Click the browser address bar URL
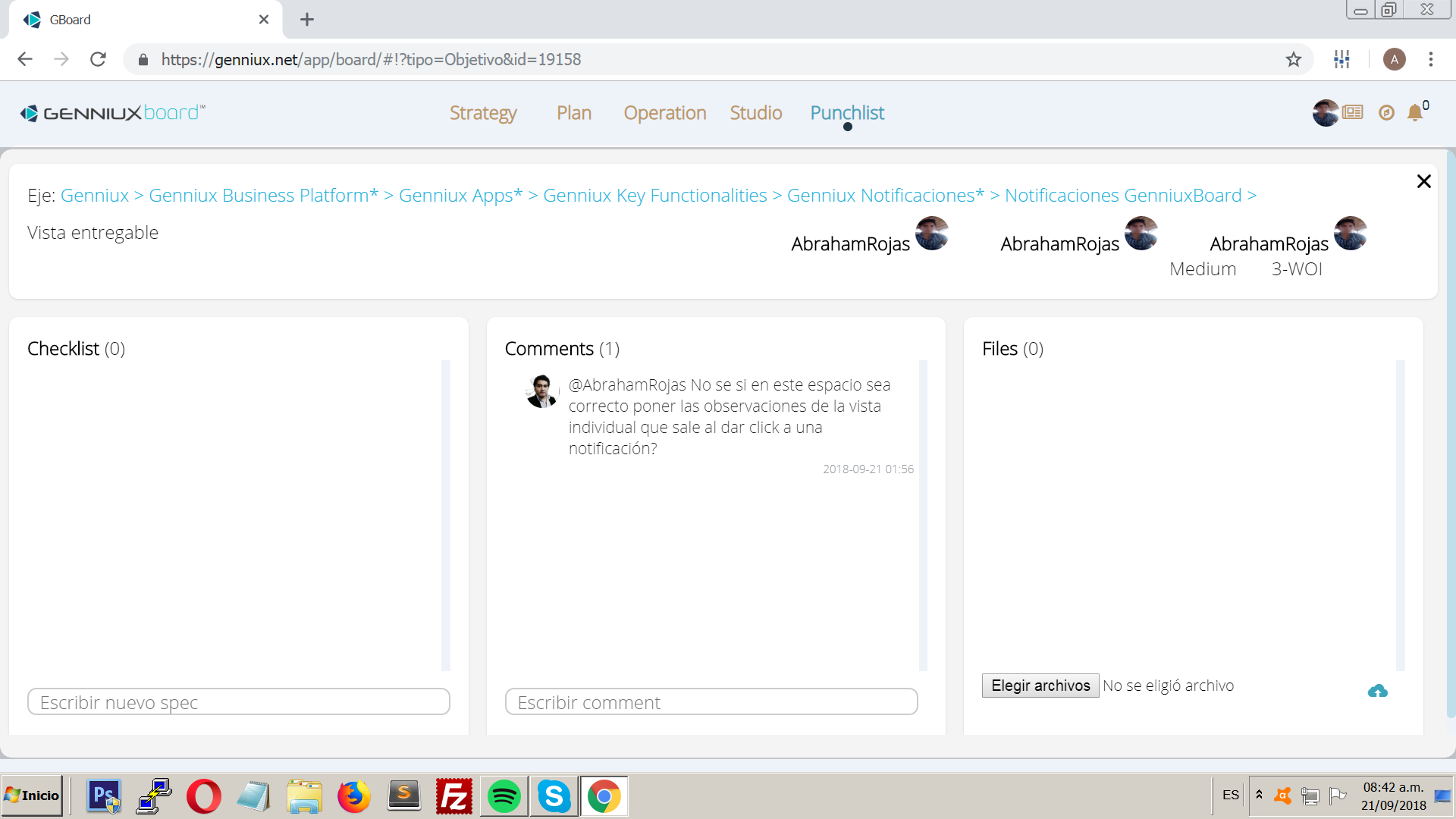The width and height of the screenshot is (1456, 819). pyautogui.click(x=371, y=59)
